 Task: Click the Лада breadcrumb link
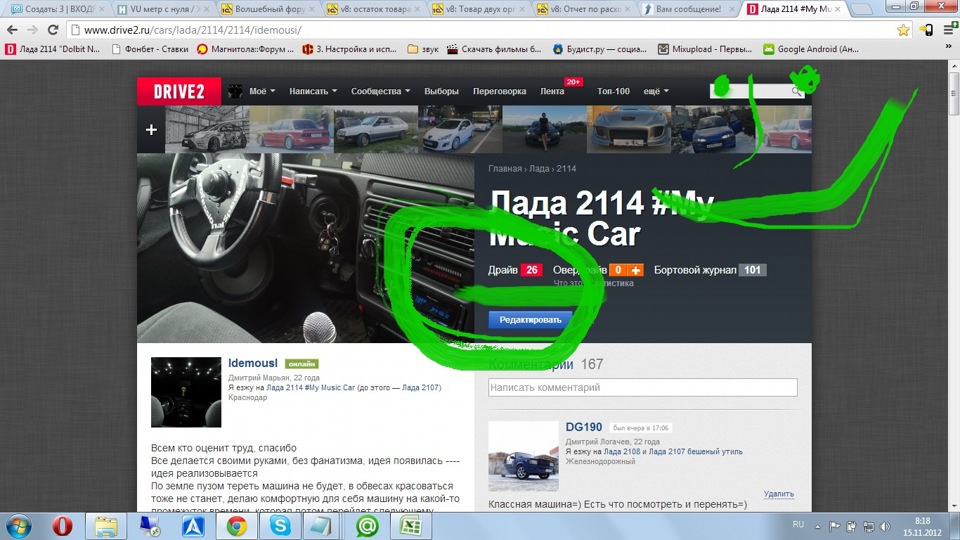coord(539,168)
